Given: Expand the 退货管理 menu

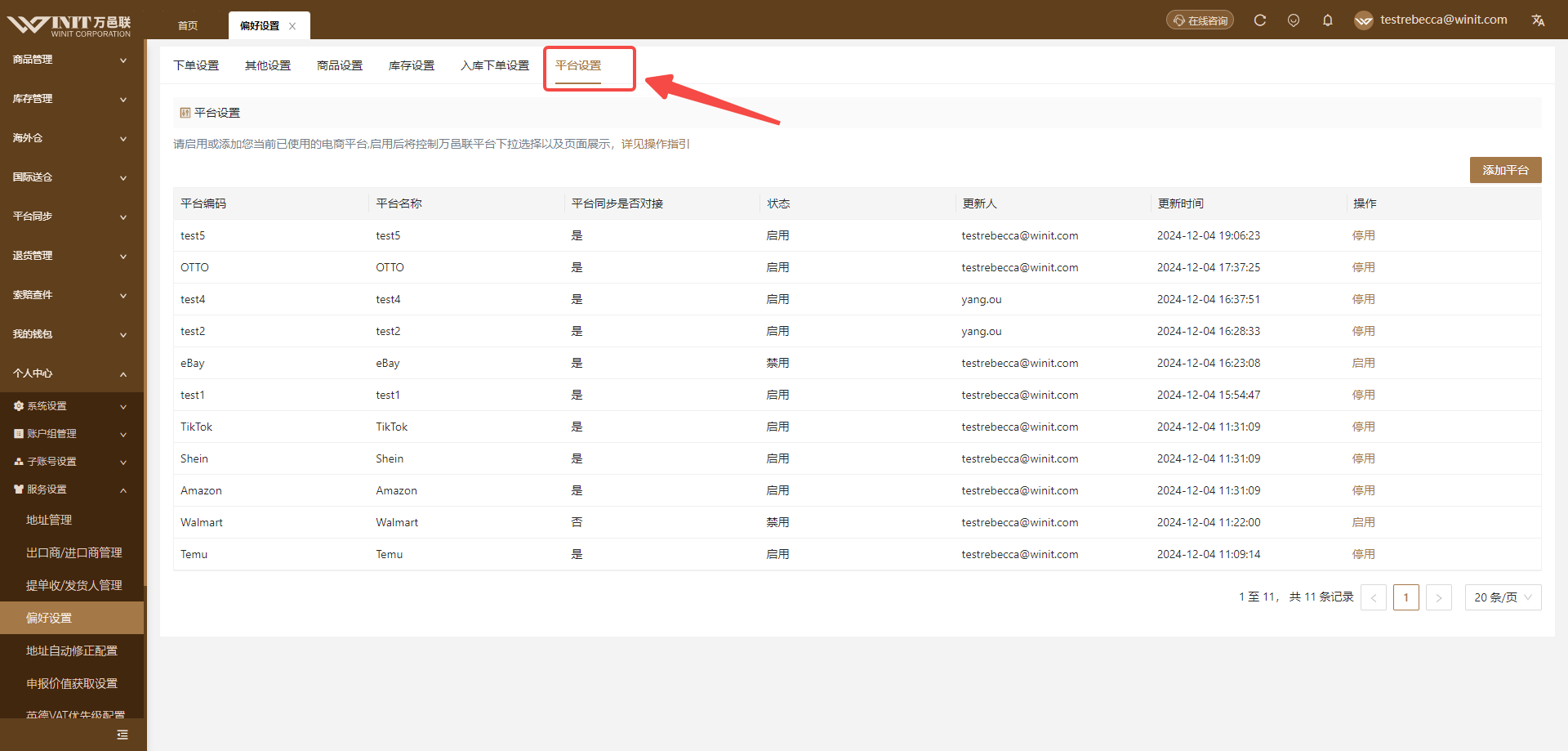Looking at the screenshot, I should pos(72,256).
